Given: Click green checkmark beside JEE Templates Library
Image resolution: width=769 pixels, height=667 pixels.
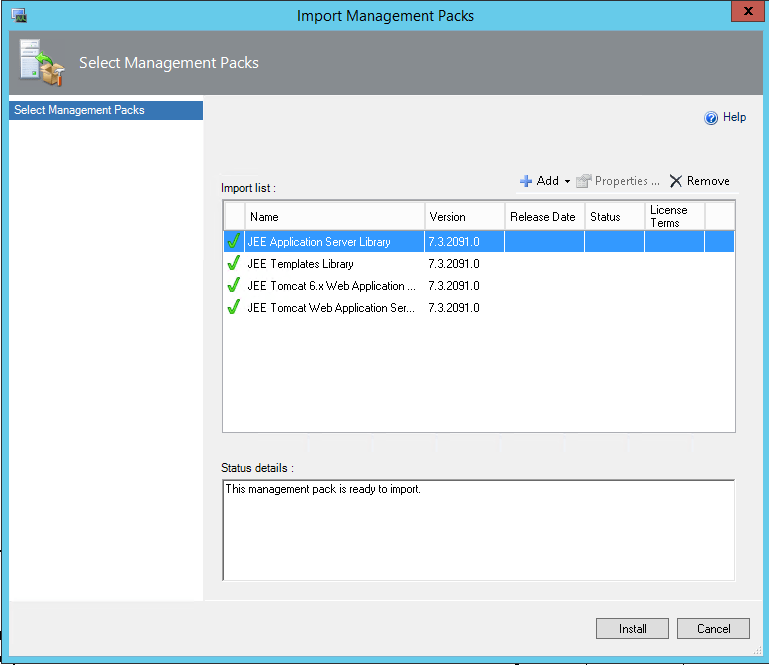Looking at the screenshot, I should [234, 263].
